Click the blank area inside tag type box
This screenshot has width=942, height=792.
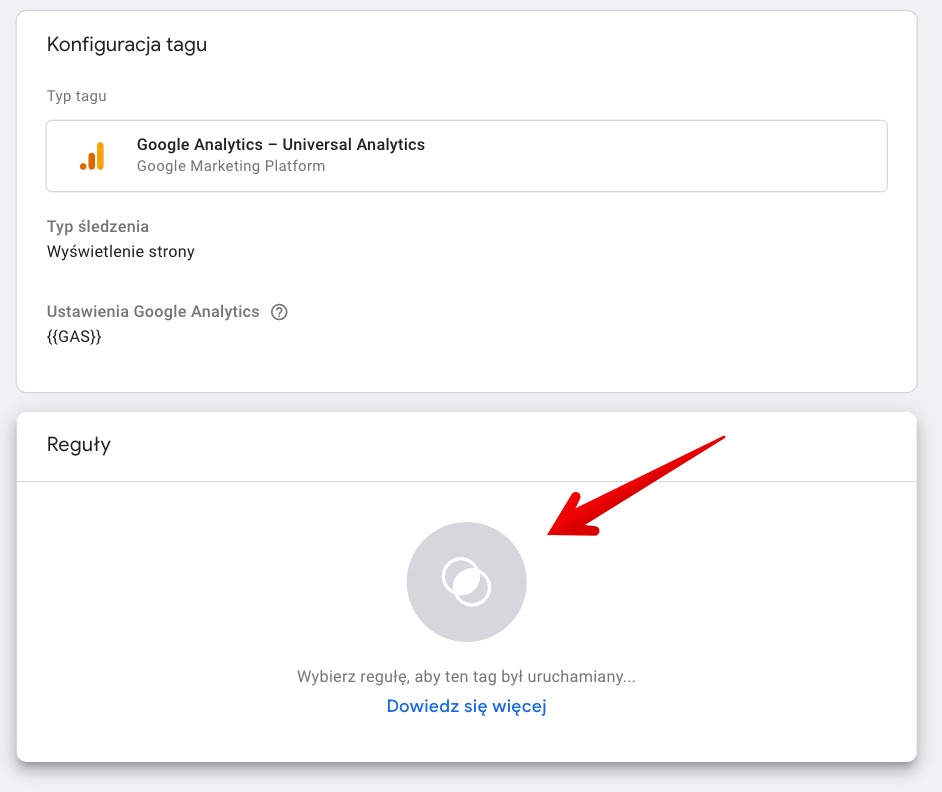(x=661, y=156)
